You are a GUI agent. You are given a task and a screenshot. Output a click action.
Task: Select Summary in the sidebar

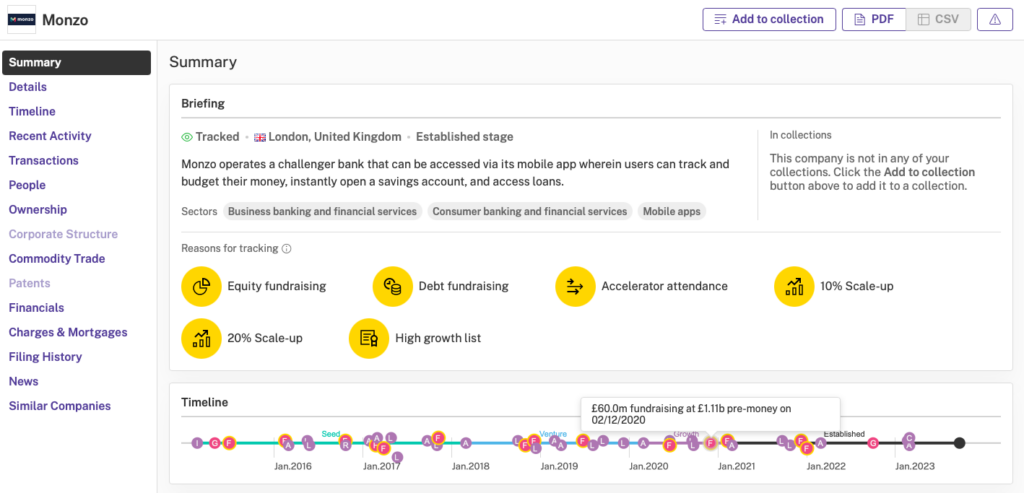click(76, 63)
